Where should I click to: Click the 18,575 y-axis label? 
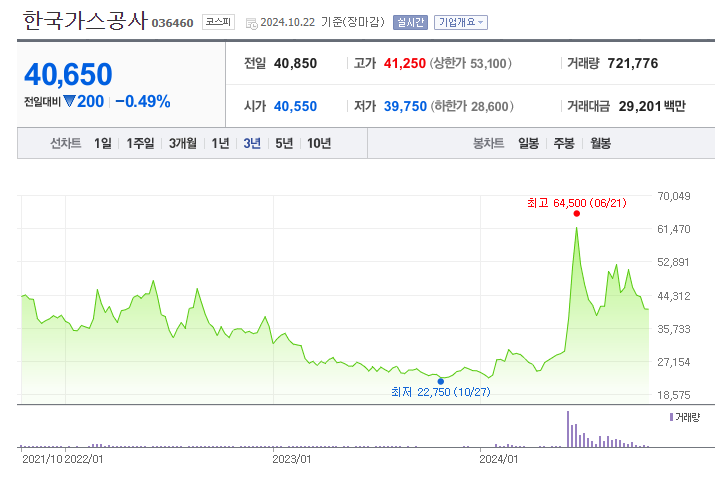click(x=674, y=395)
